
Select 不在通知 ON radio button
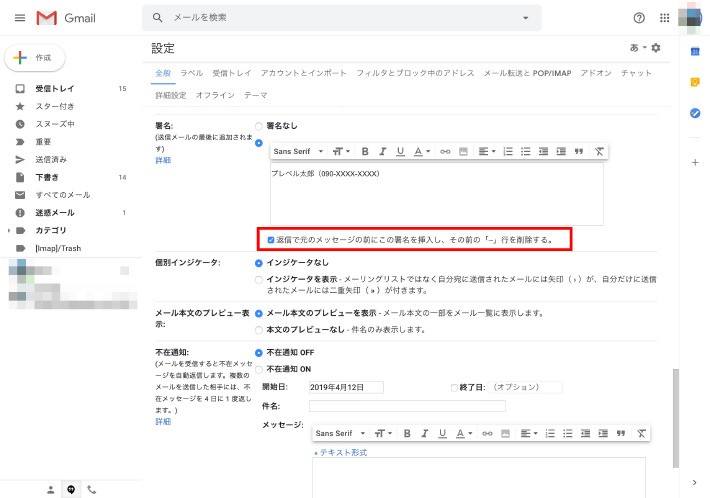coord(259,369)
